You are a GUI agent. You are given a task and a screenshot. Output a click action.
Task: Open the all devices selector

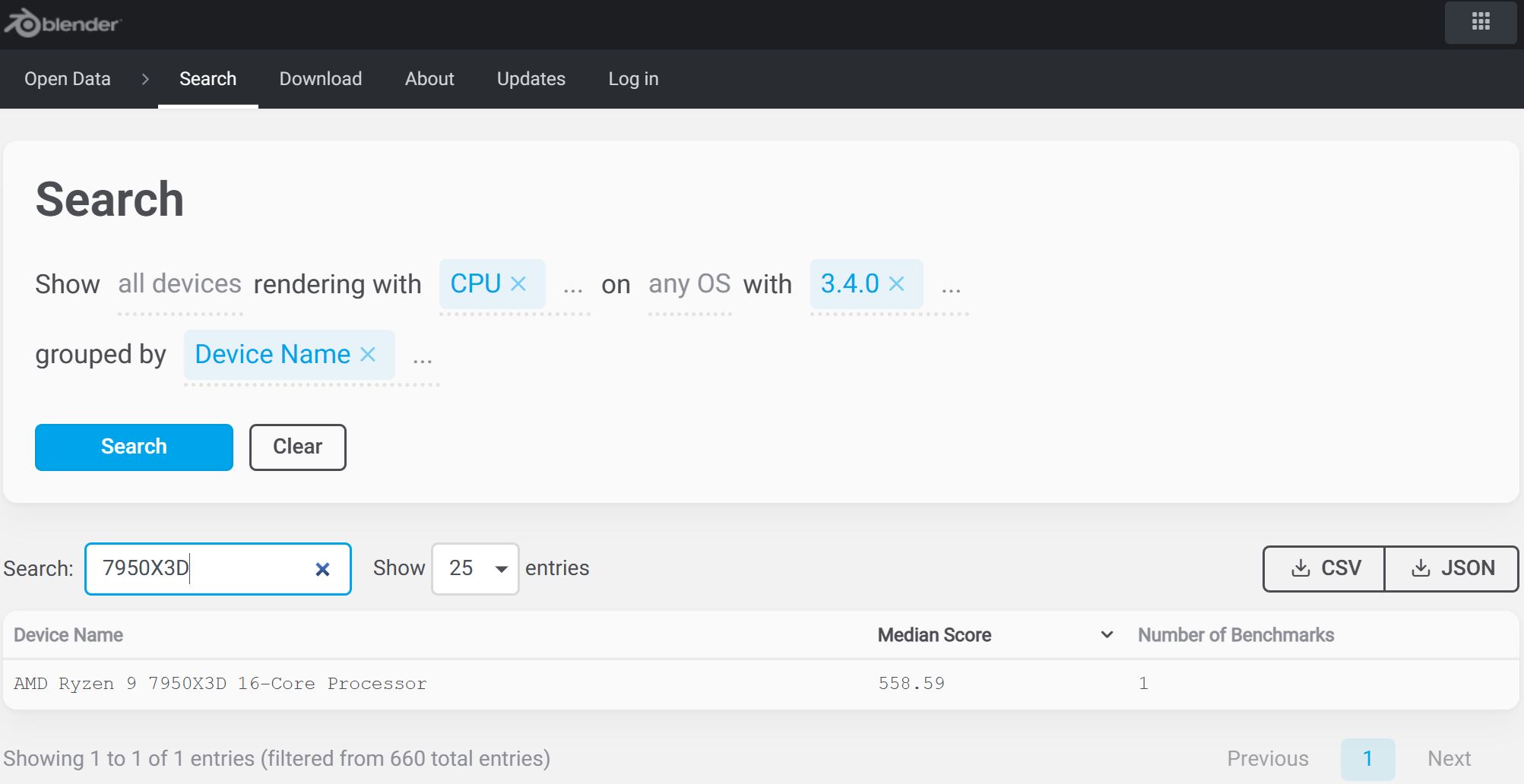pos(180,284)
